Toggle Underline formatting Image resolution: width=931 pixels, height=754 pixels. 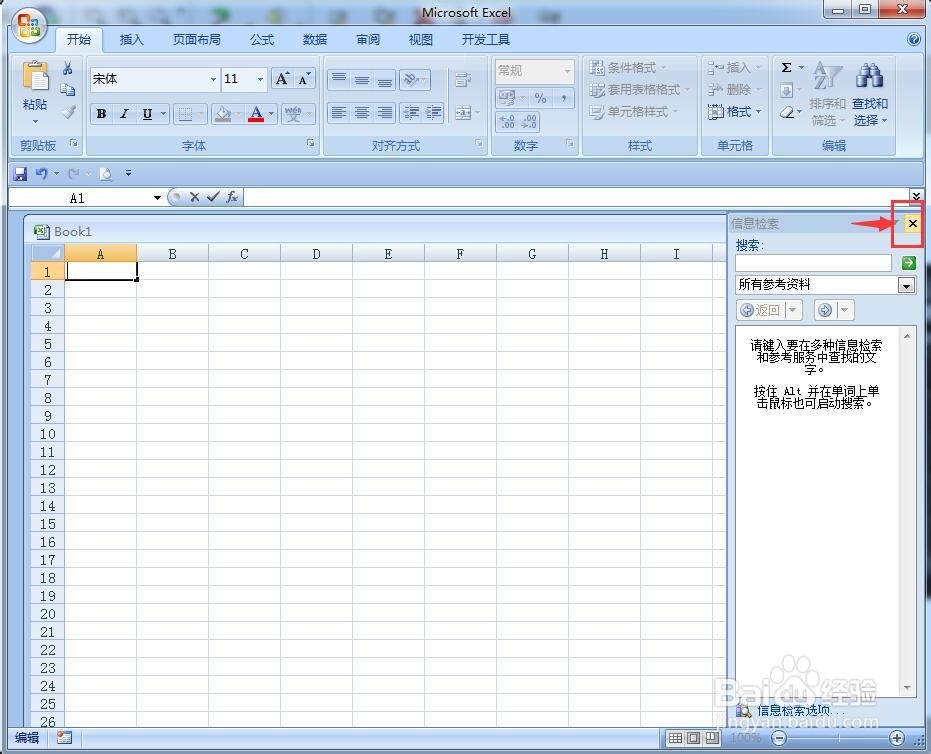click(147, 113)
